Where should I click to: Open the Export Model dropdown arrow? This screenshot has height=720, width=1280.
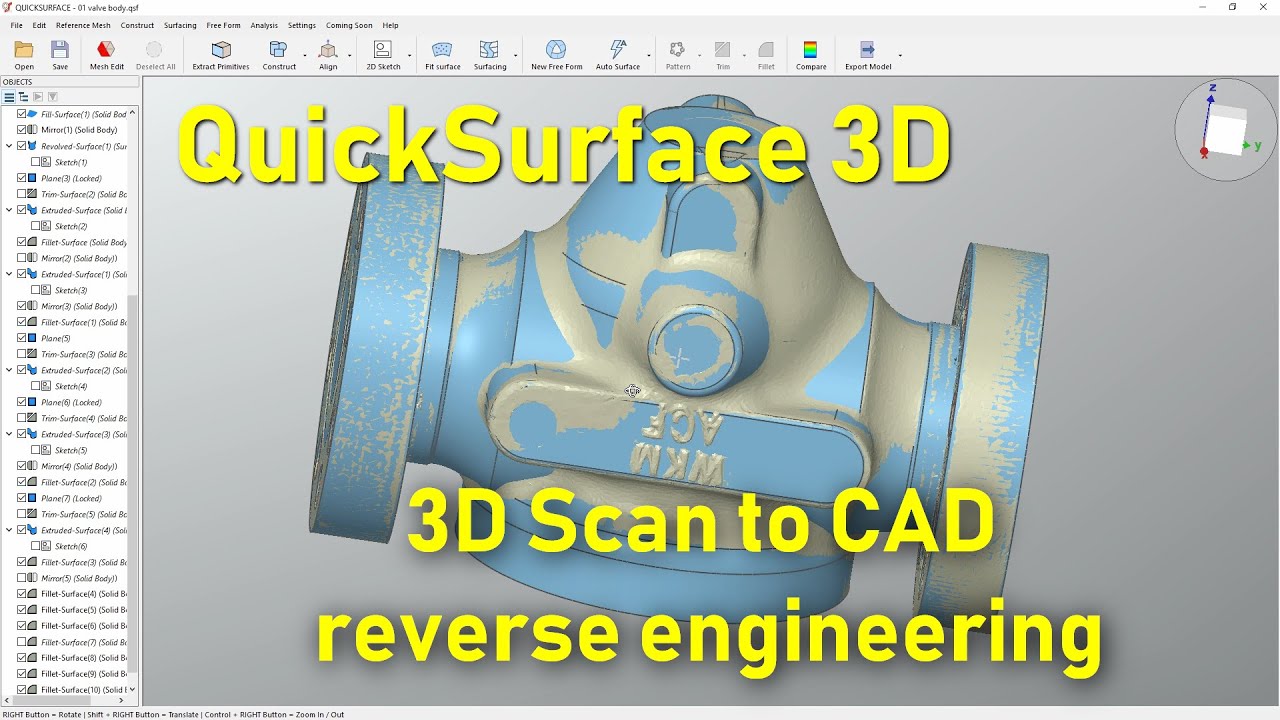[900, 56]
